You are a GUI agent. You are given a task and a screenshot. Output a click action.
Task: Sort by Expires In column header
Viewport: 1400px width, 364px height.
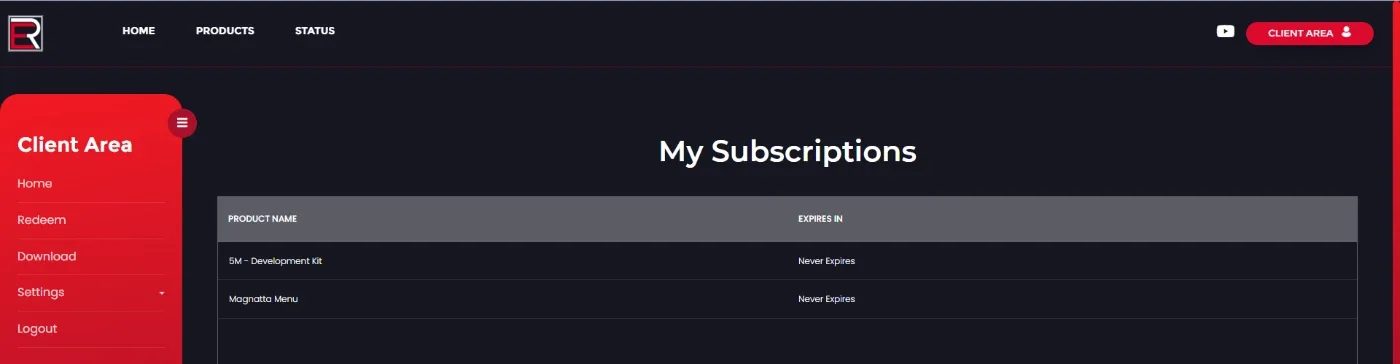pos(820,219)
